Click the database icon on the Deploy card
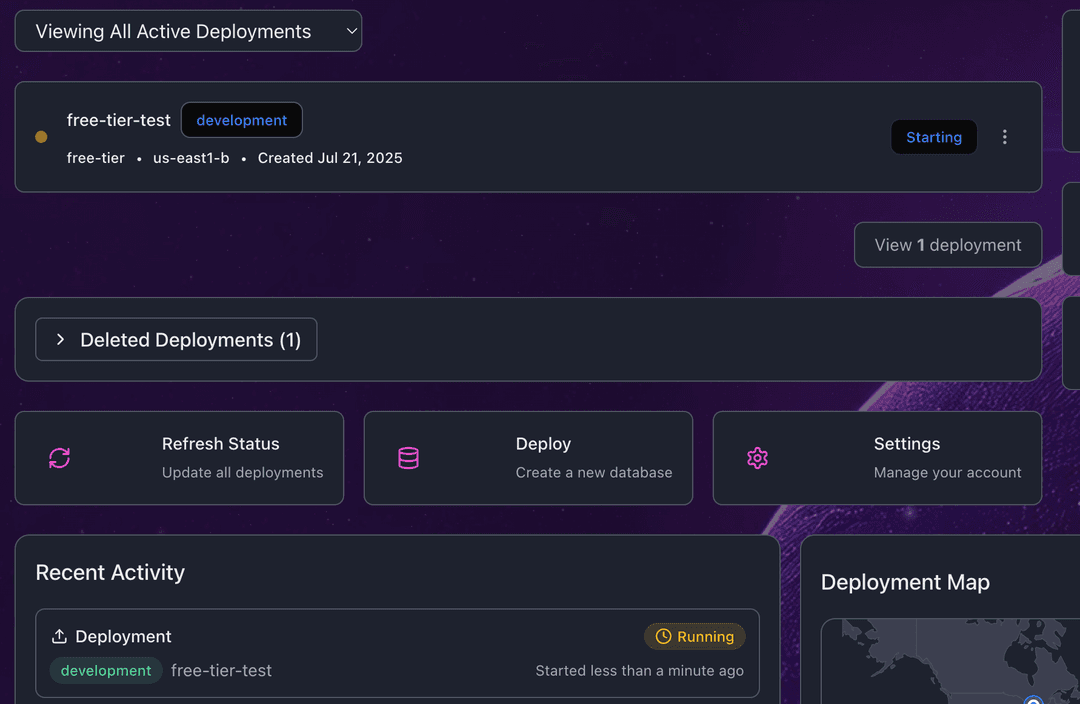This screenshot has width=1080, height=704. click(408, 458)
